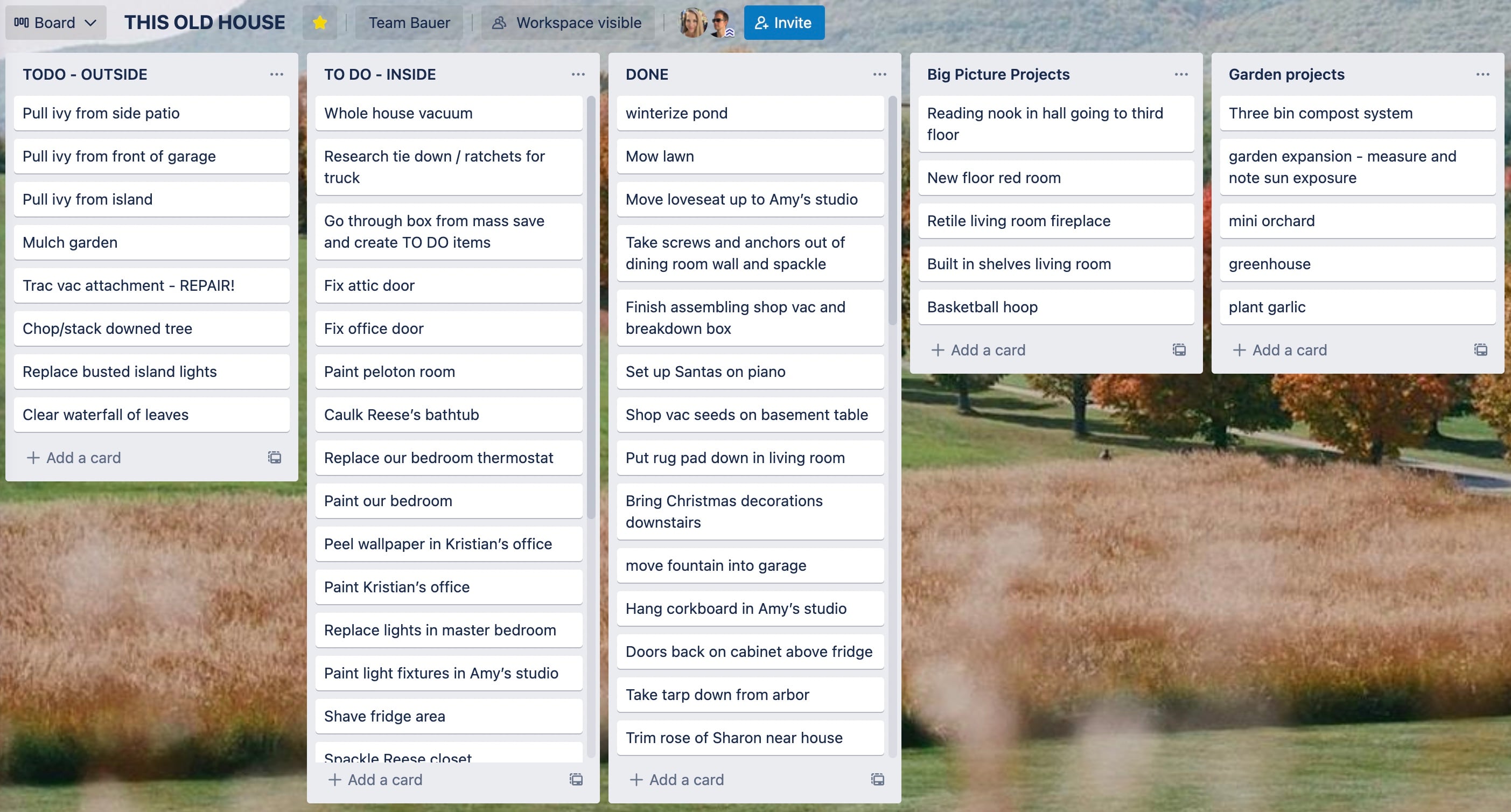
Task: Open the 'Trac vac attachment - REPAIR!' card
Action: coord(151,286)
